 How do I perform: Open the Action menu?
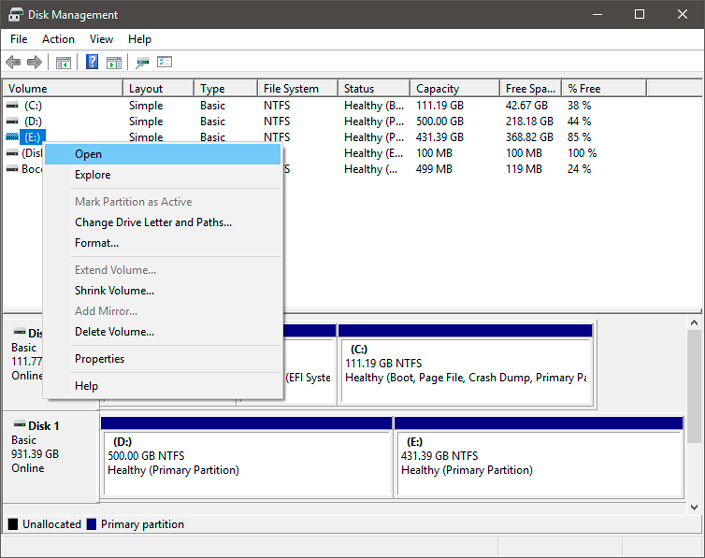pyautogui.click(x=58, y=40)
